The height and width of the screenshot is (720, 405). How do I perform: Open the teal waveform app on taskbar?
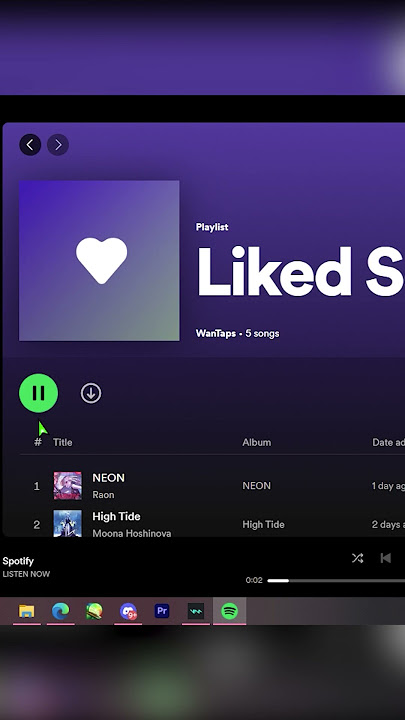tap(196, 611)
